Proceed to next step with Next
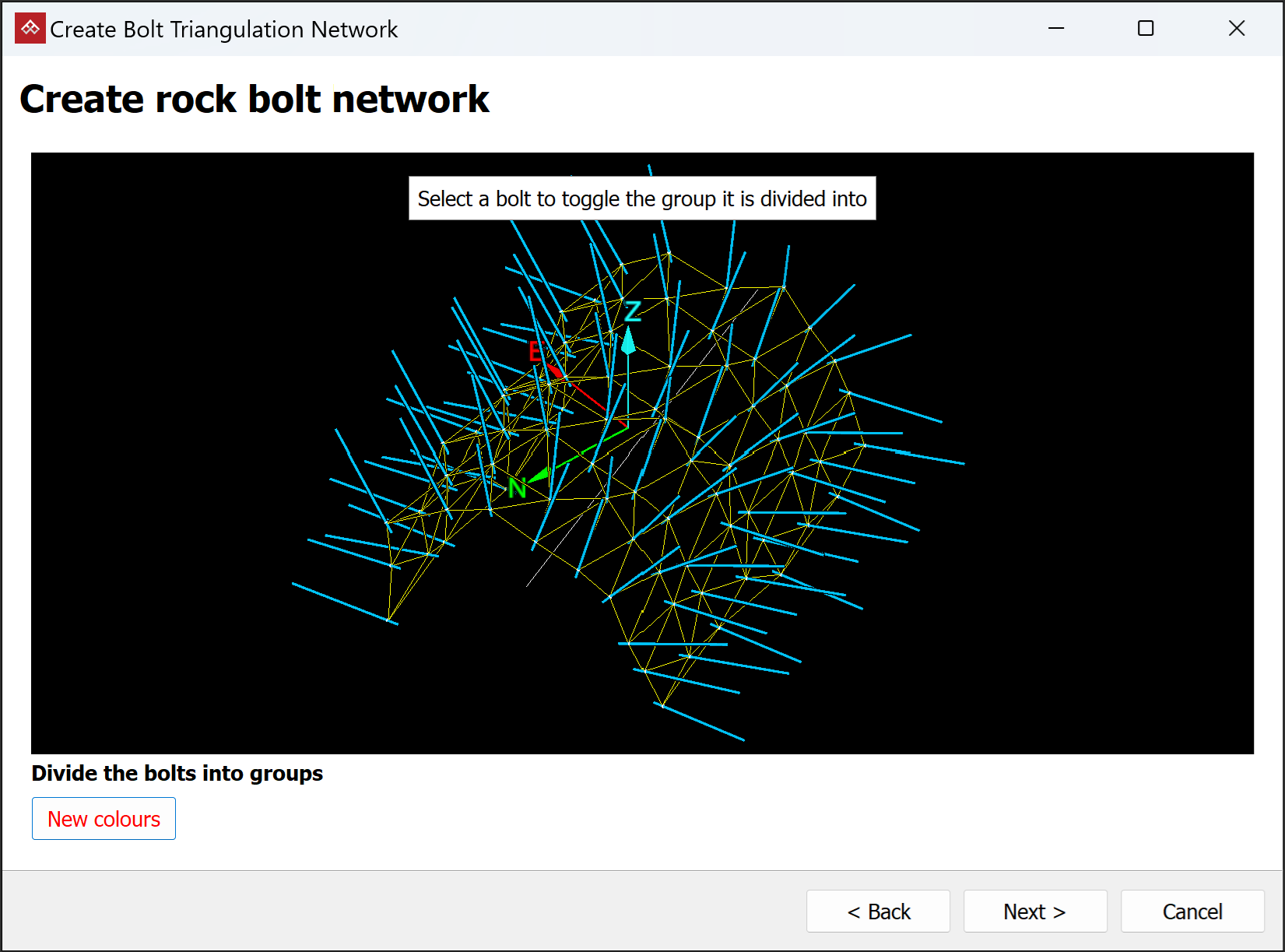Viewport: 1285px width, 952px height. pyautogui.click(x=1034, y=911)
